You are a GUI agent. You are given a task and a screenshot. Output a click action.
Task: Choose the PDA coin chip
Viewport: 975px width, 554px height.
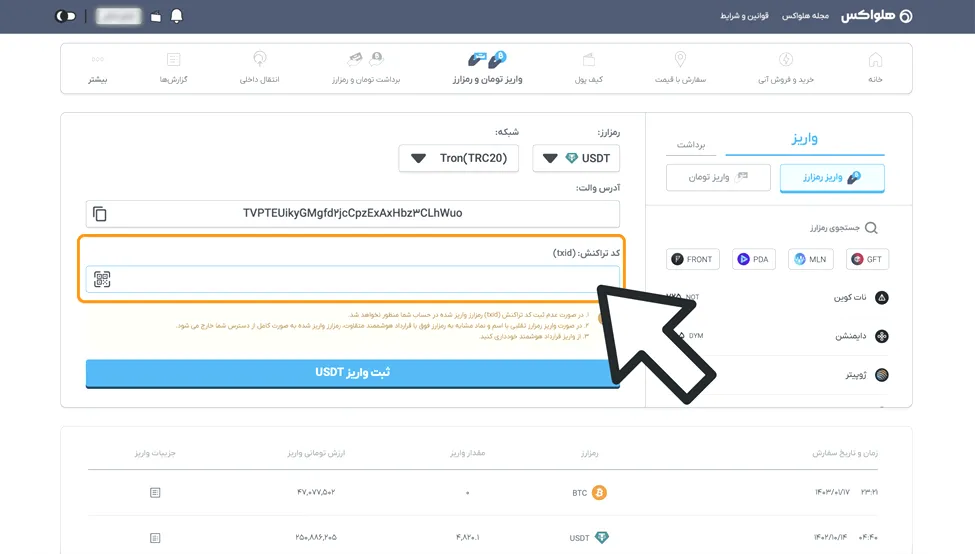coord(754,259)
